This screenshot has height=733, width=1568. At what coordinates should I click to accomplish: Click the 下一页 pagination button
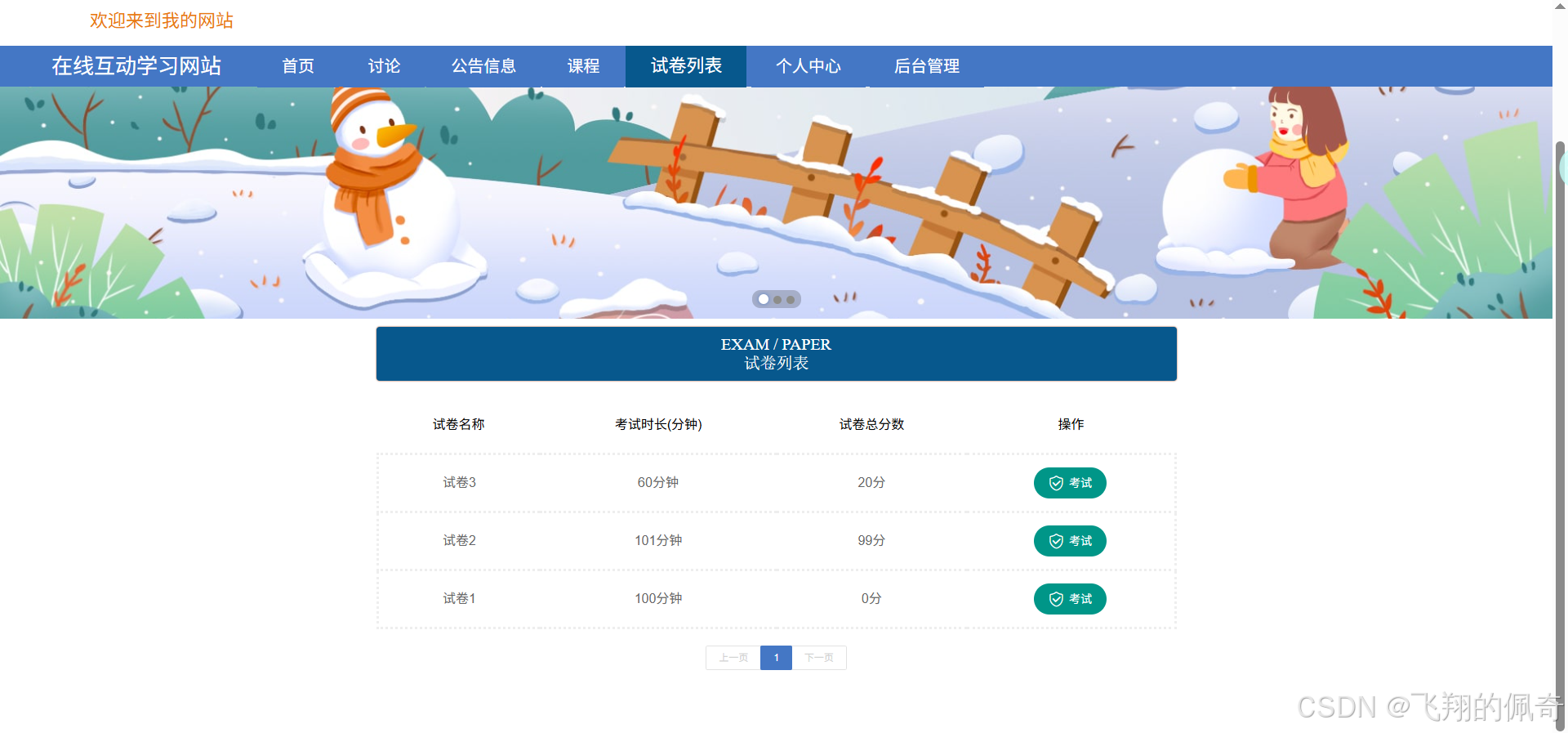pyautogui.click(x=819, y=658)
